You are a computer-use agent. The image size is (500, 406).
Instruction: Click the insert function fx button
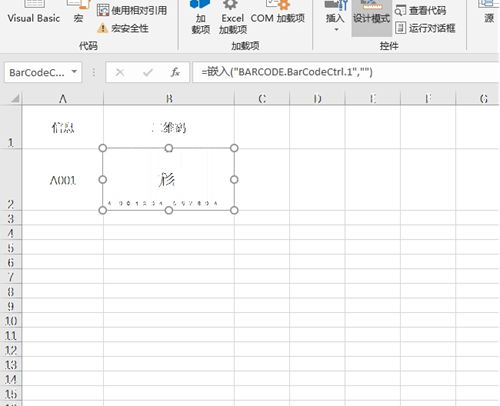click(x=175, y=72)
